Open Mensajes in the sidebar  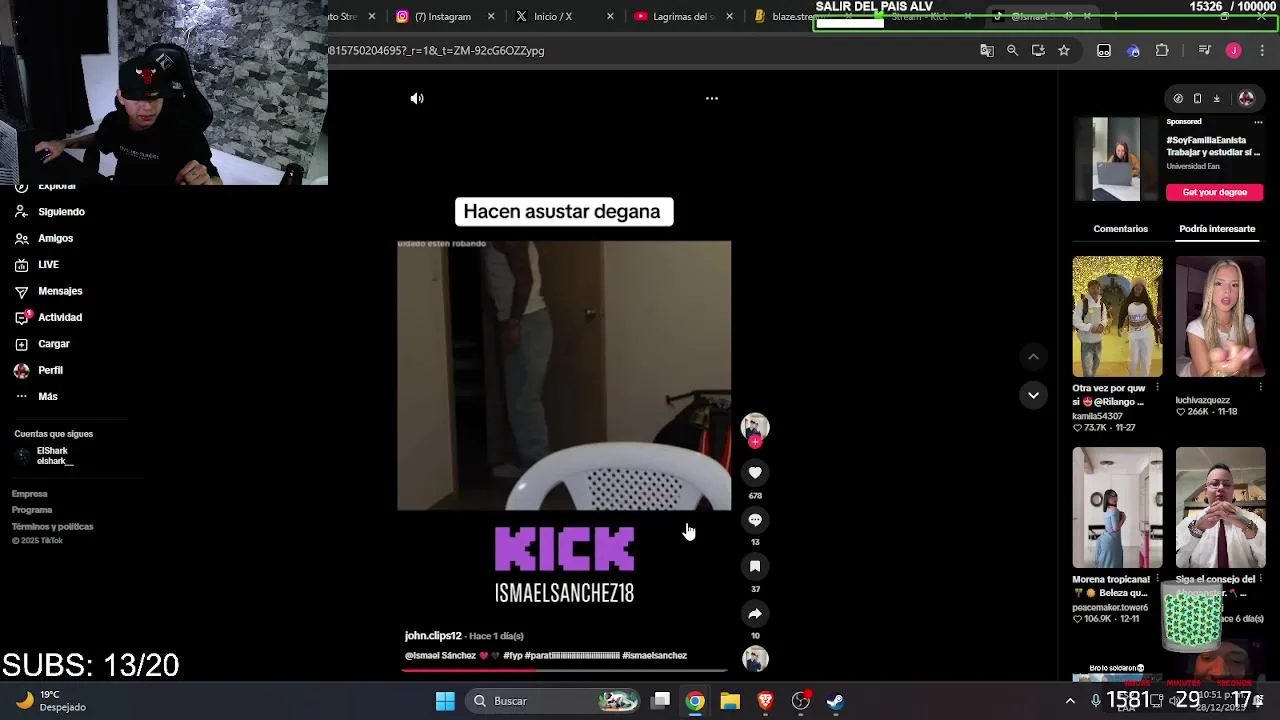click(x=48, y=291)
